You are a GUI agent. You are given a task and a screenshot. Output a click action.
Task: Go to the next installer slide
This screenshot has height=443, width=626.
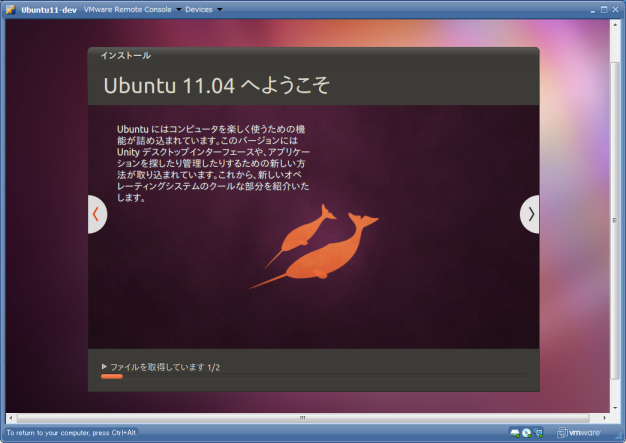(530, 214)
